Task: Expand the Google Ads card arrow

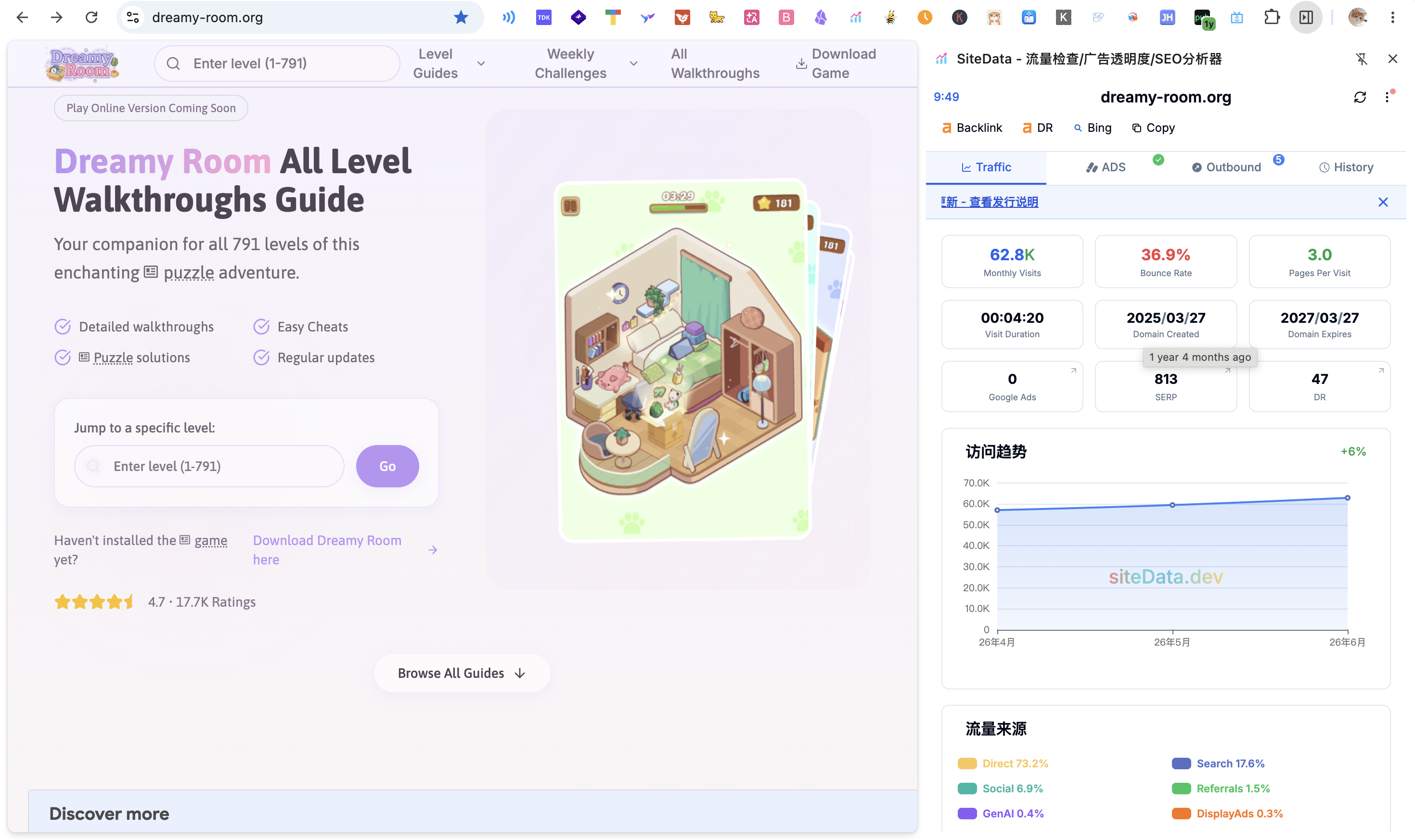Action: 1073,371
